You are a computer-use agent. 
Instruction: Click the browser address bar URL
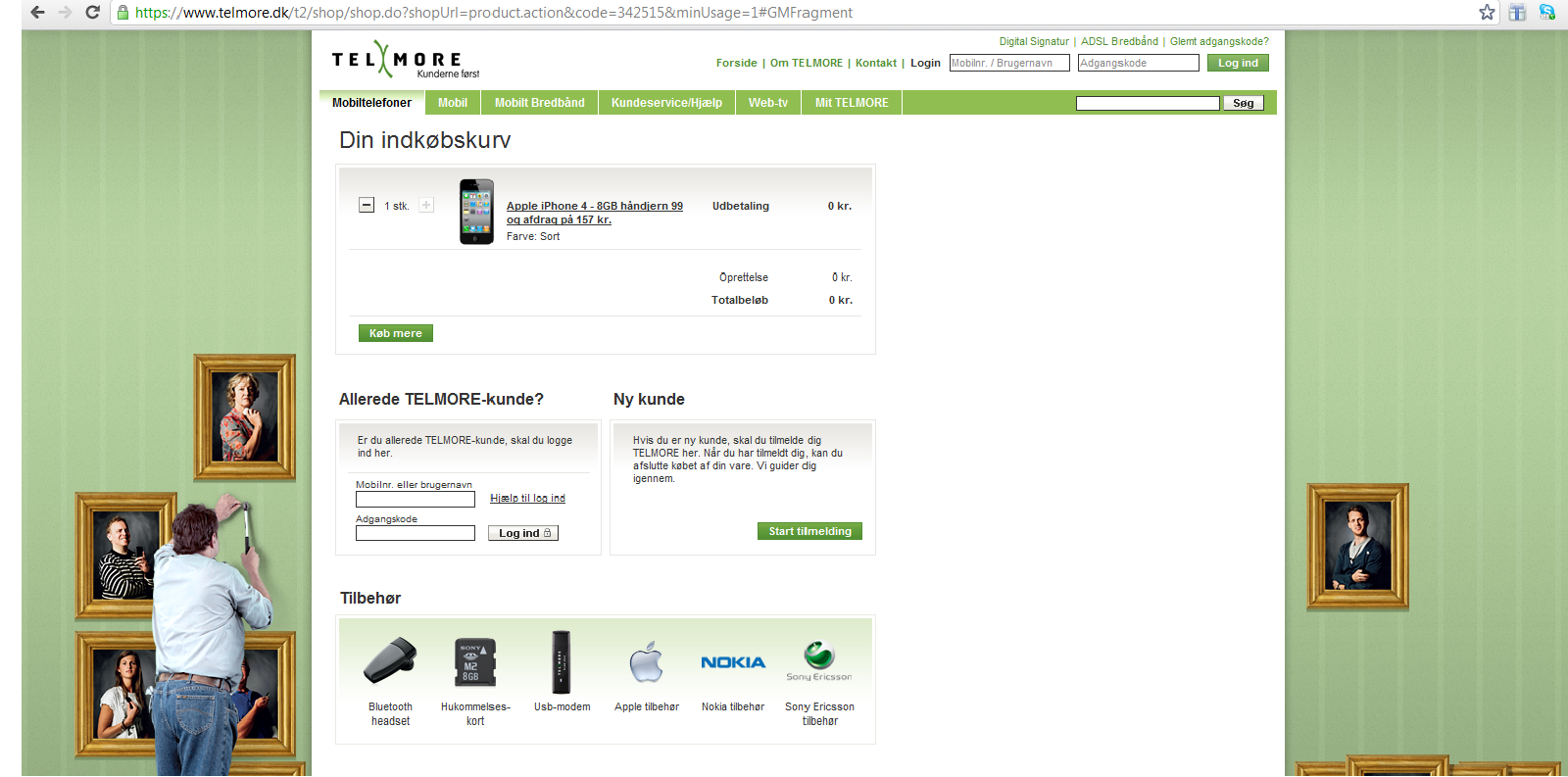click(494, 13)
